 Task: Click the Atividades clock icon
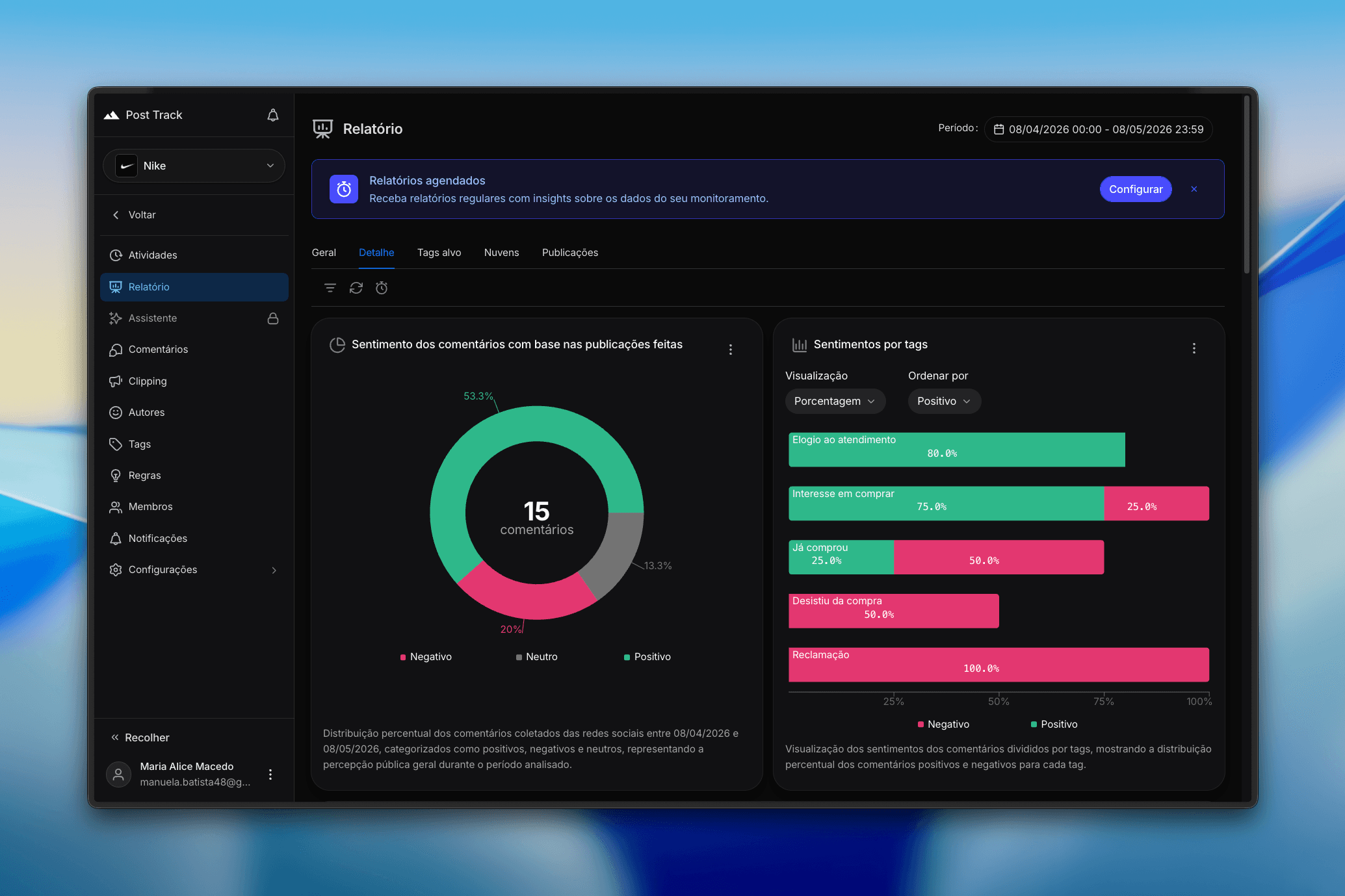pyautogui.click(x=116, y=255)
